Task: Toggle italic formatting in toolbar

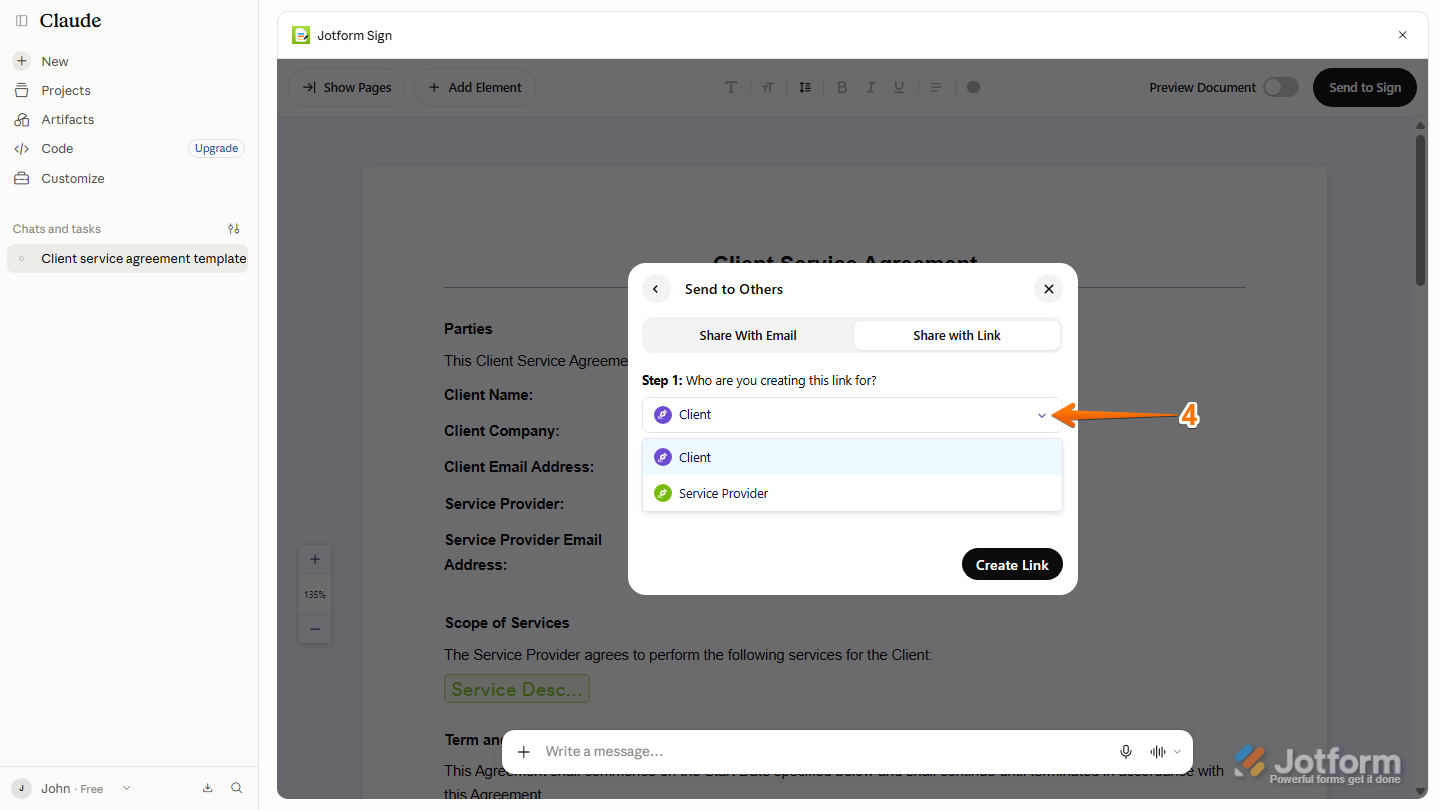Action: tap(871, 87)
